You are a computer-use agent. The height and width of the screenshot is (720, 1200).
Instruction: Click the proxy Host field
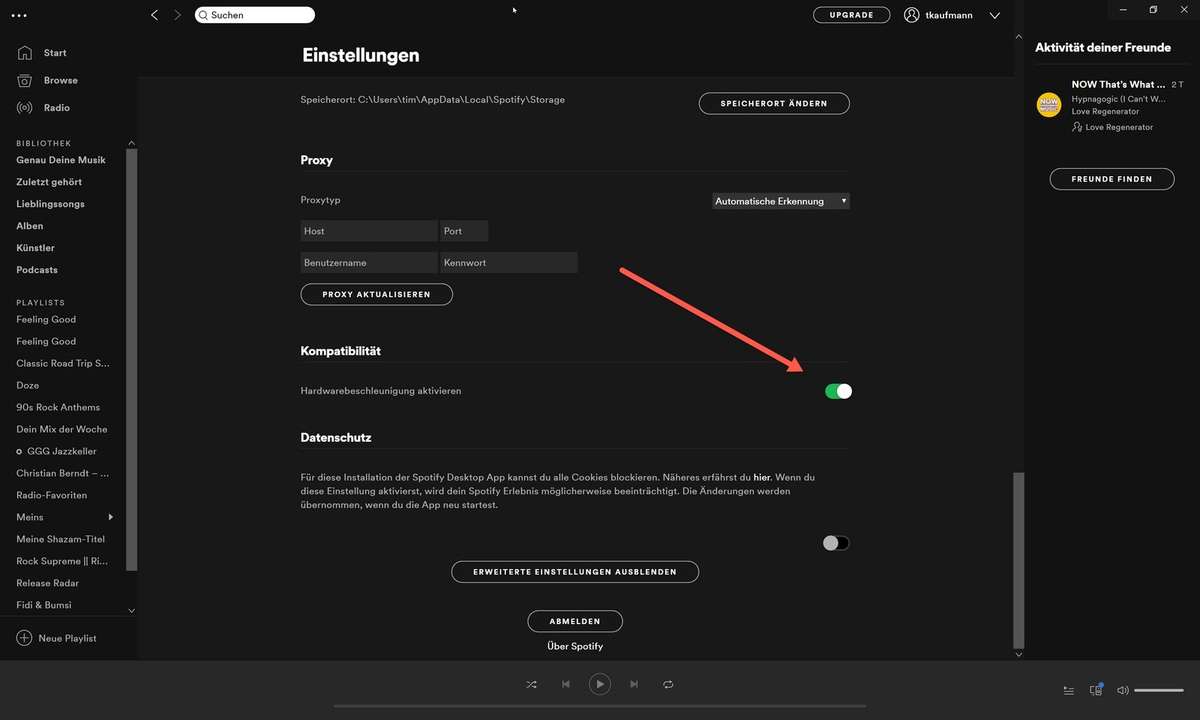(369, 231)
